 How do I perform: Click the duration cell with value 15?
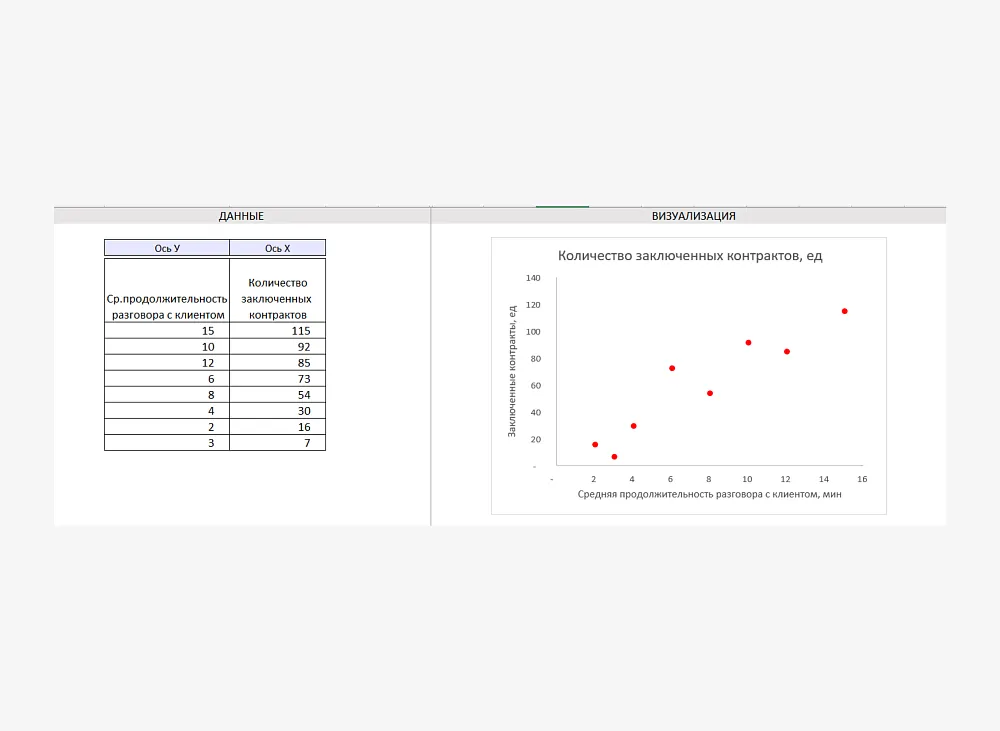(x=167, y=331)
